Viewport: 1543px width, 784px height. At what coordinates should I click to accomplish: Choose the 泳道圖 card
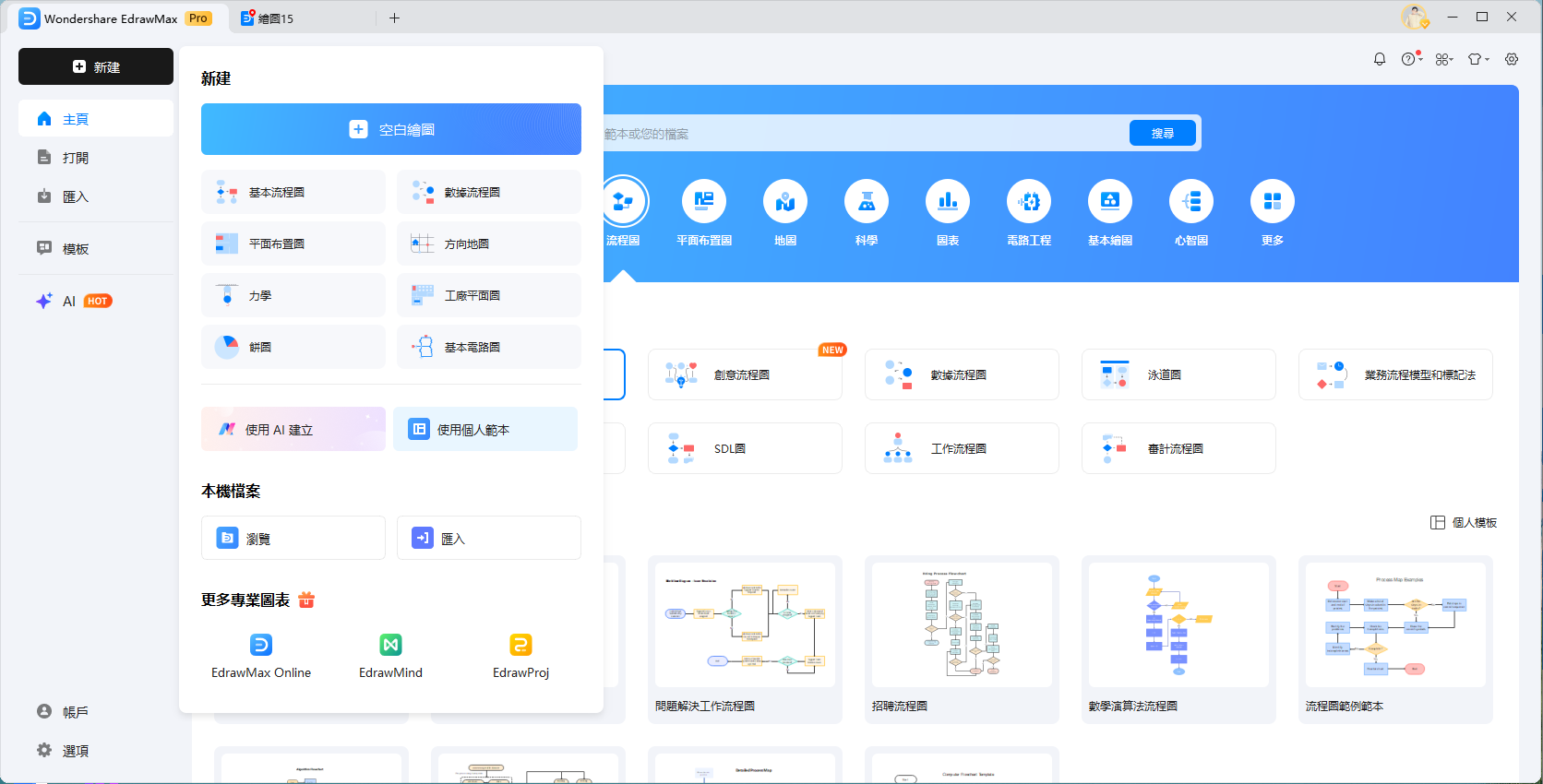pyautogui.click(x=1178, y=374)
